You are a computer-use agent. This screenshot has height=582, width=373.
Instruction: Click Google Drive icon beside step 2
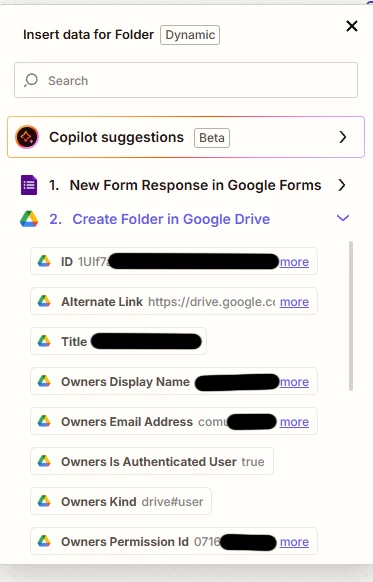(29, 219)
